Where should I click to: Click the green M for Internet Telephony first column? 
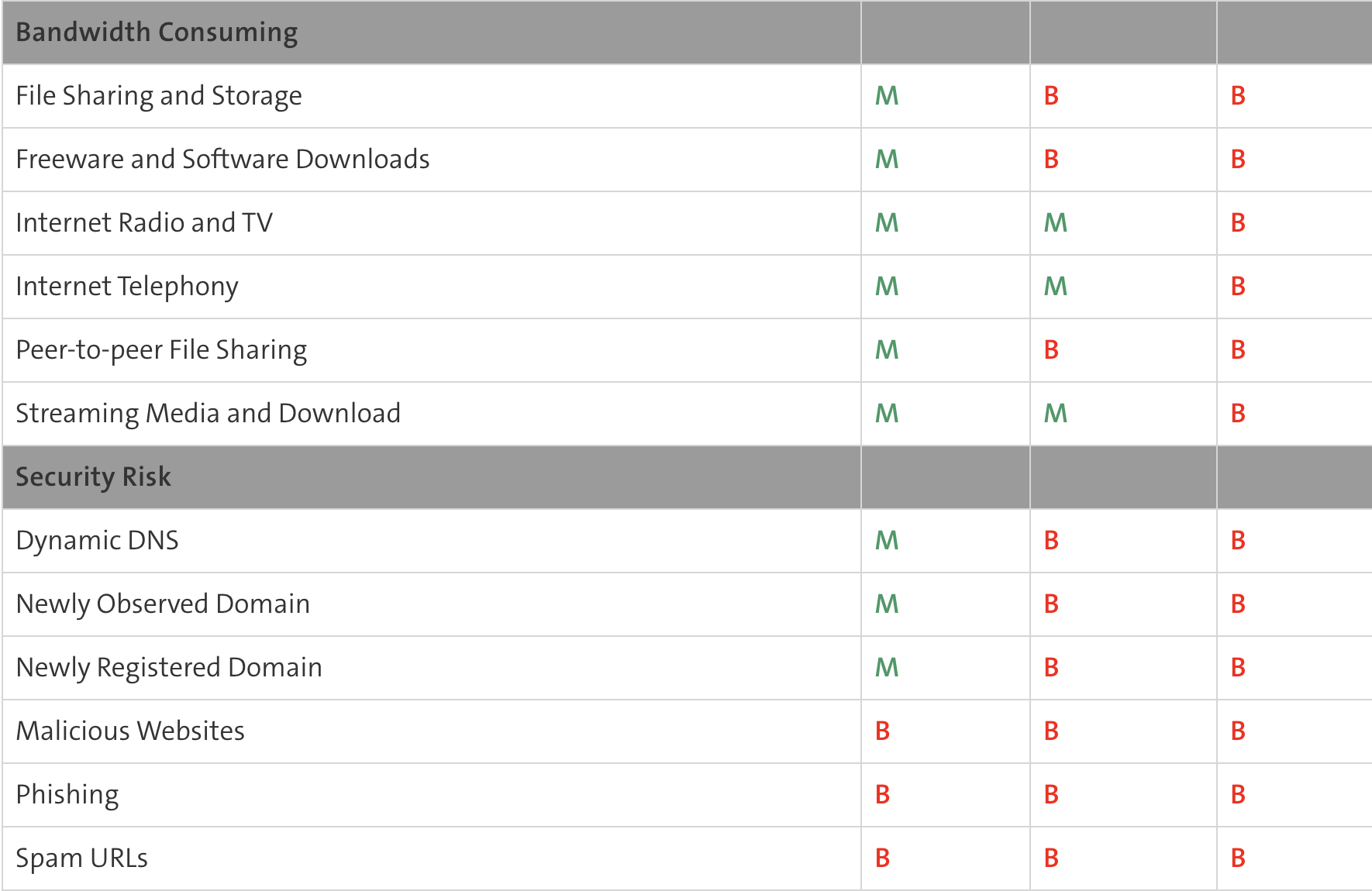coord(887,286)
